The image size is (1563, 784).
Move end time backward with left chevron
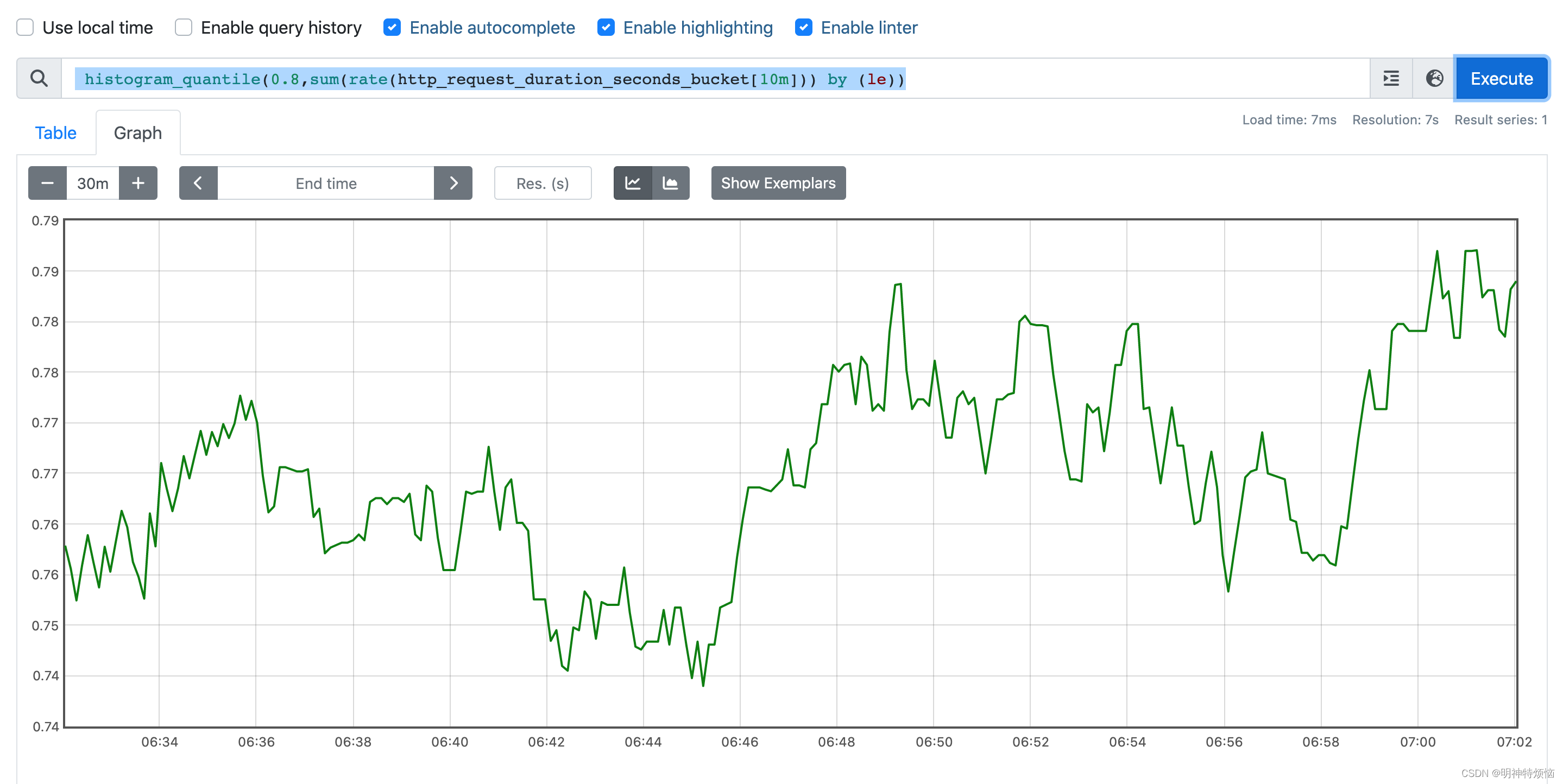tap(198, 182)
